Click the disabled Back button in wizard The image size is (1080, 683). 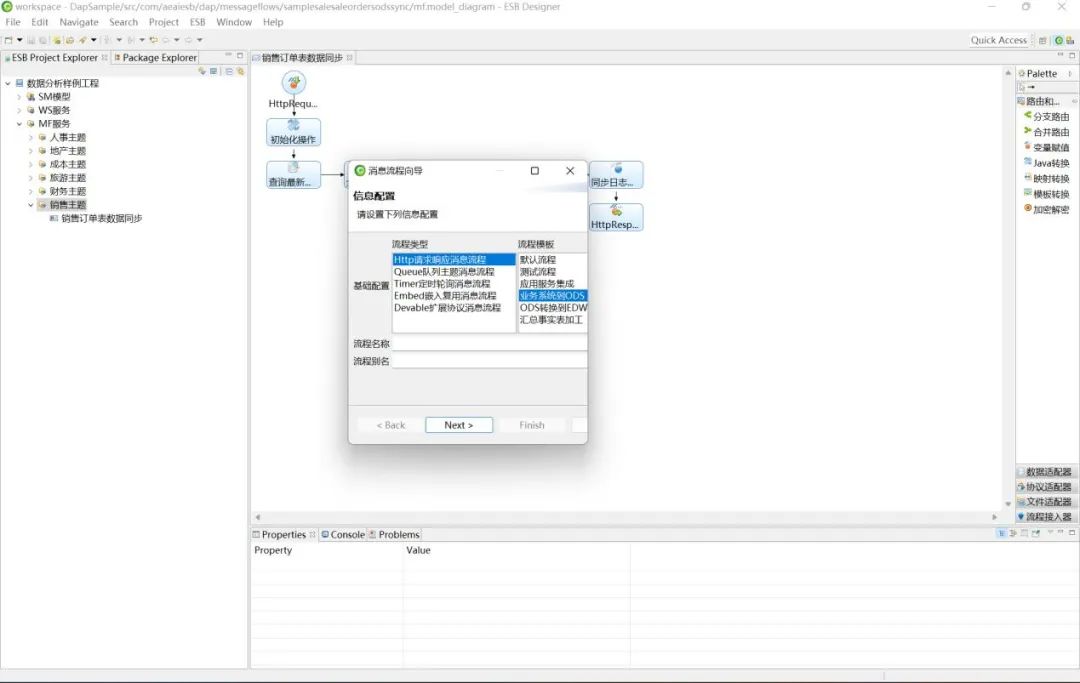coord(391,425)
